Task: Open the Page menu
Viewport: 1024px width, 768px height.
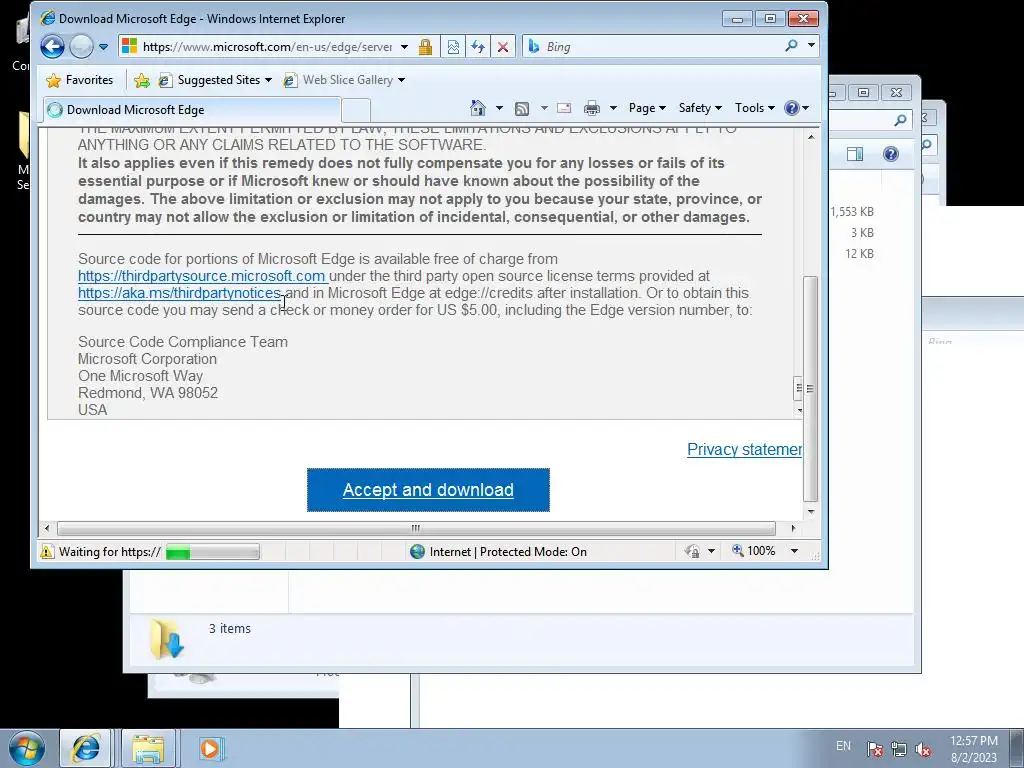Action: [647, 108]
